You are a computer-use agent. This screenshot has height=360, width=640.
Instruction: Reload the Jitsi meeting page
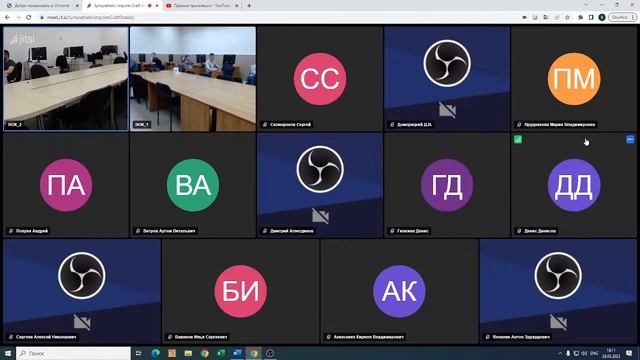point(29,18)
